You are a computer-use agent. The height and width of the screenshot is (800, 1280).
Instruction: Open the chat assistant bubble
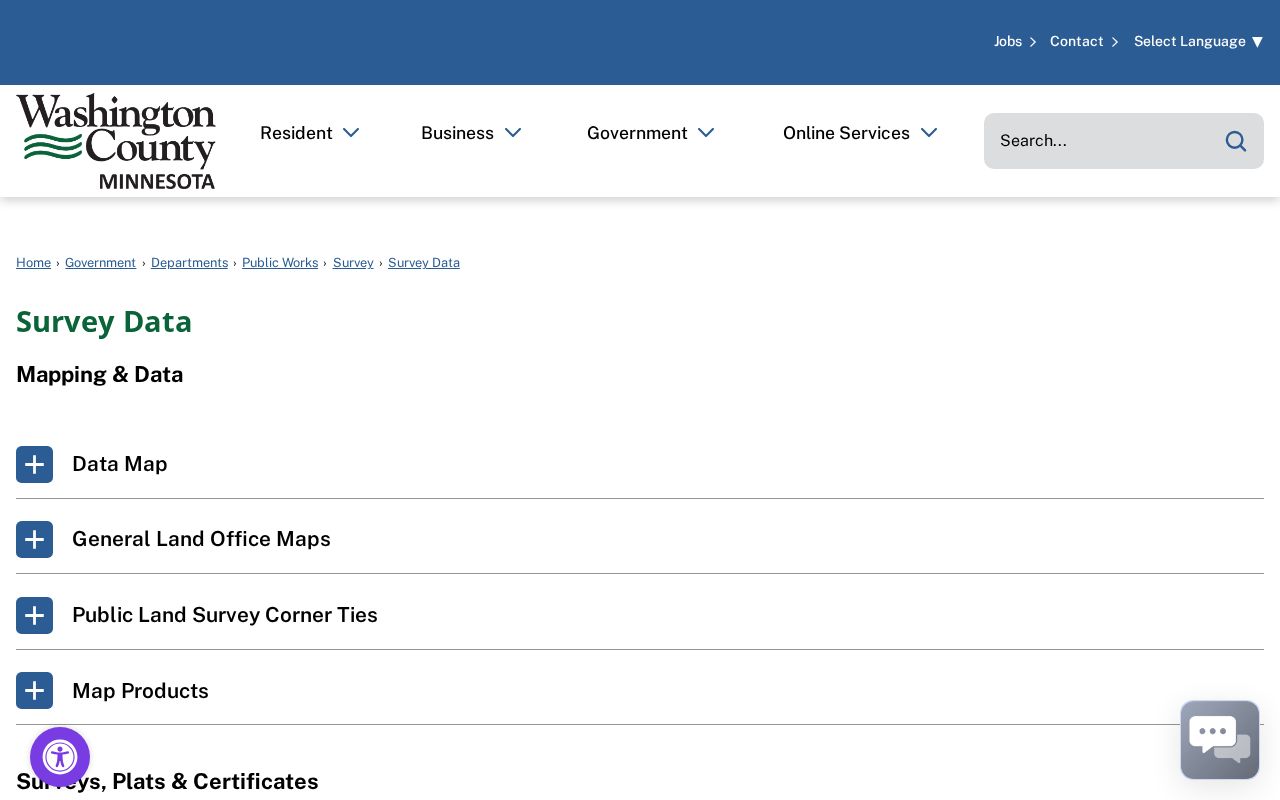(1220, 740)
